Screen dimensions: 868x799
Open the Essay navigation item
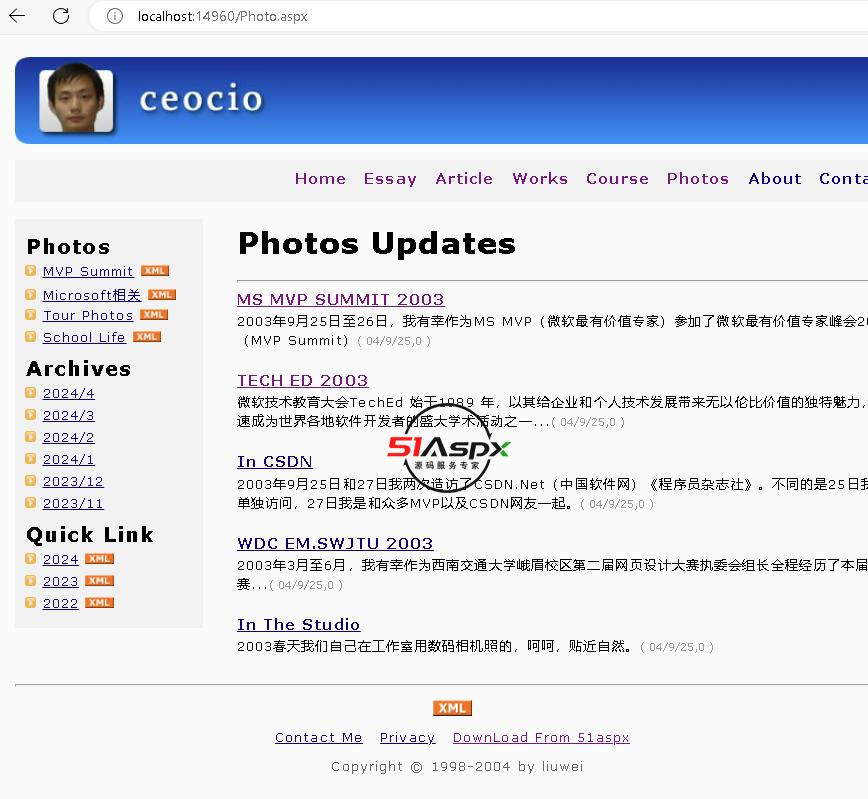[x=390, y=178]
